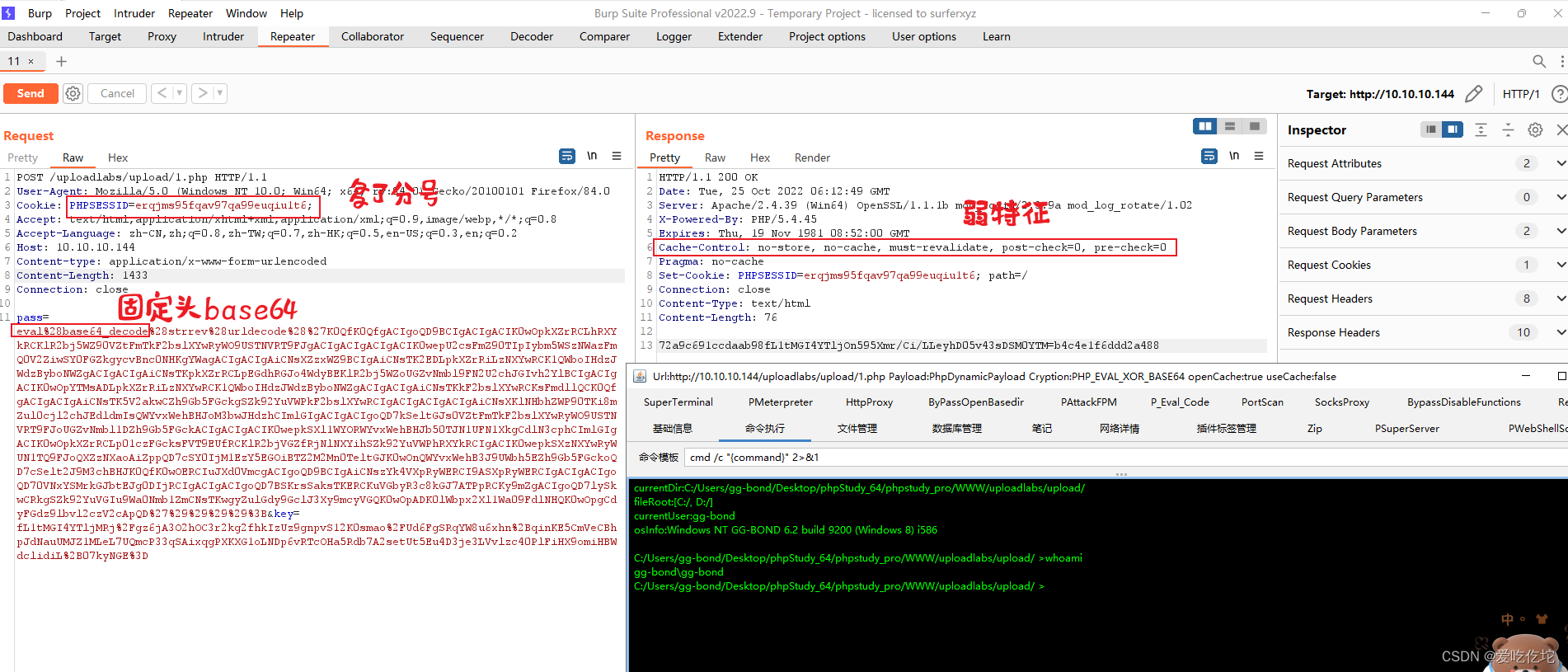Close the Inspector panel

1561,129
